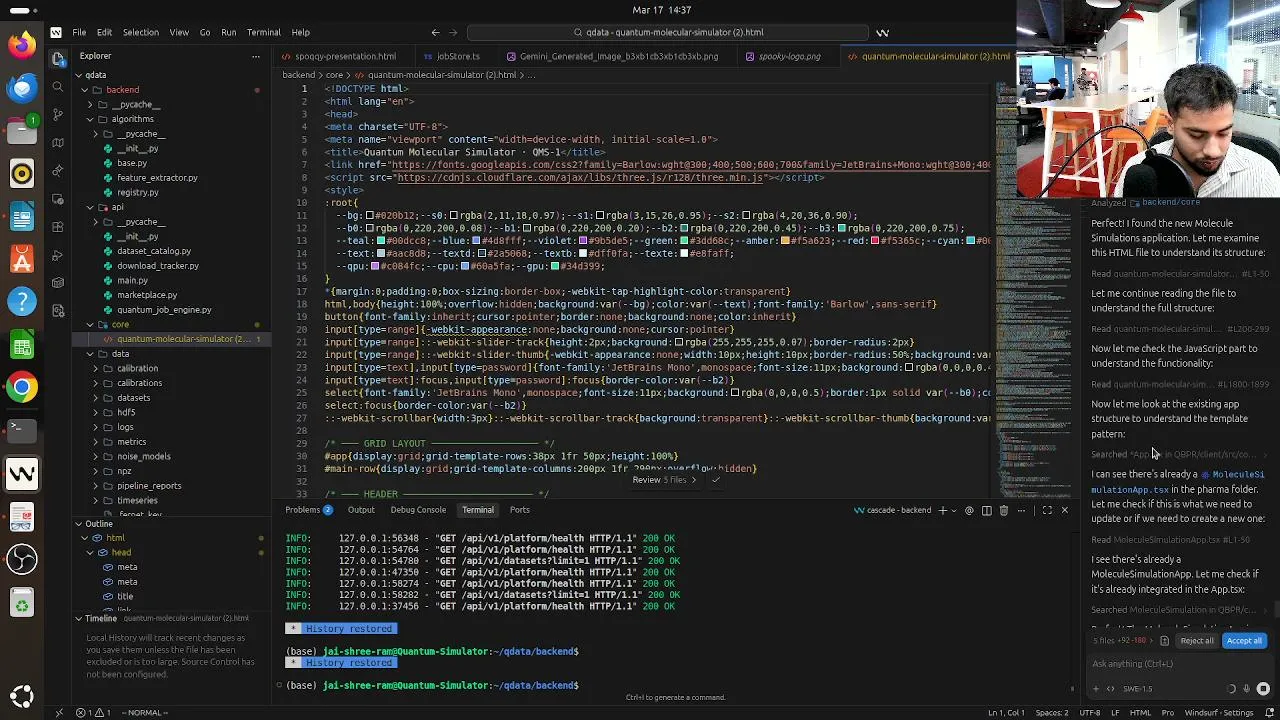Click the --amber #f5a623 color swatch
The height and width of the screenshot is (720, 1280).
pos(786,241)
